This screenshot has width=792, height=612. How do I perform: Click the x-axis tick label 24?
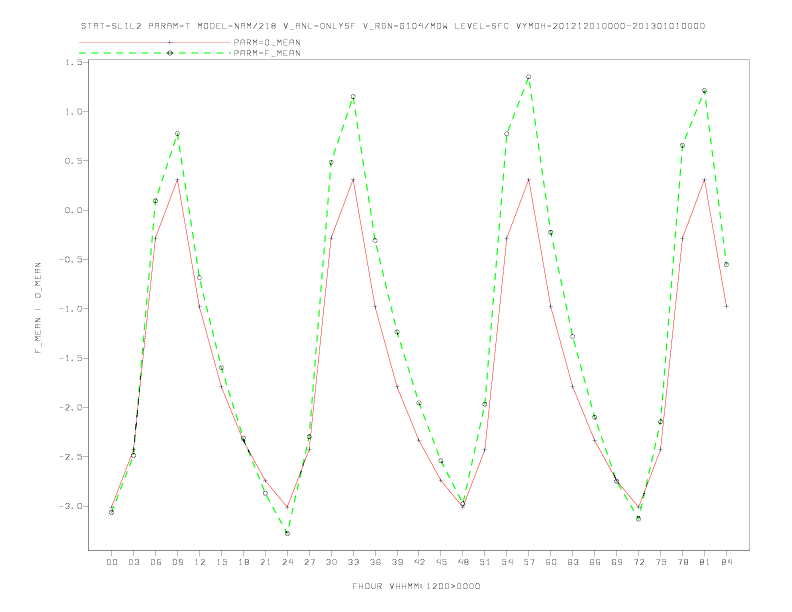(x=287, y=562)
